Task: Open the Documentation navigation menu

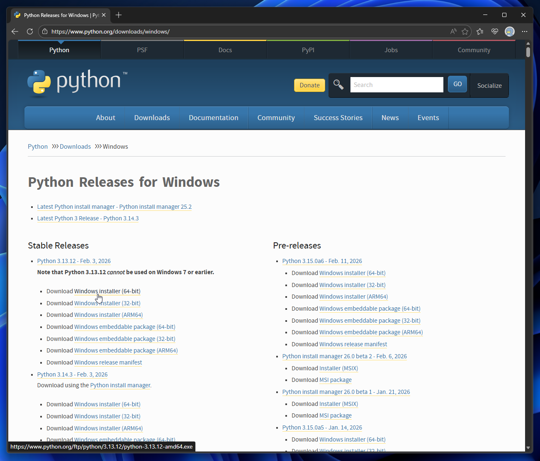Action: 214,118
